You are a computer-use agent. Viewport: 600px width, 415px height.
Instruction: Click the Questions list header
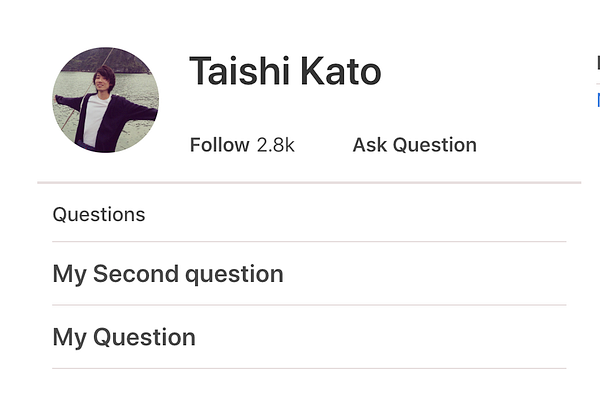(98, 214)
